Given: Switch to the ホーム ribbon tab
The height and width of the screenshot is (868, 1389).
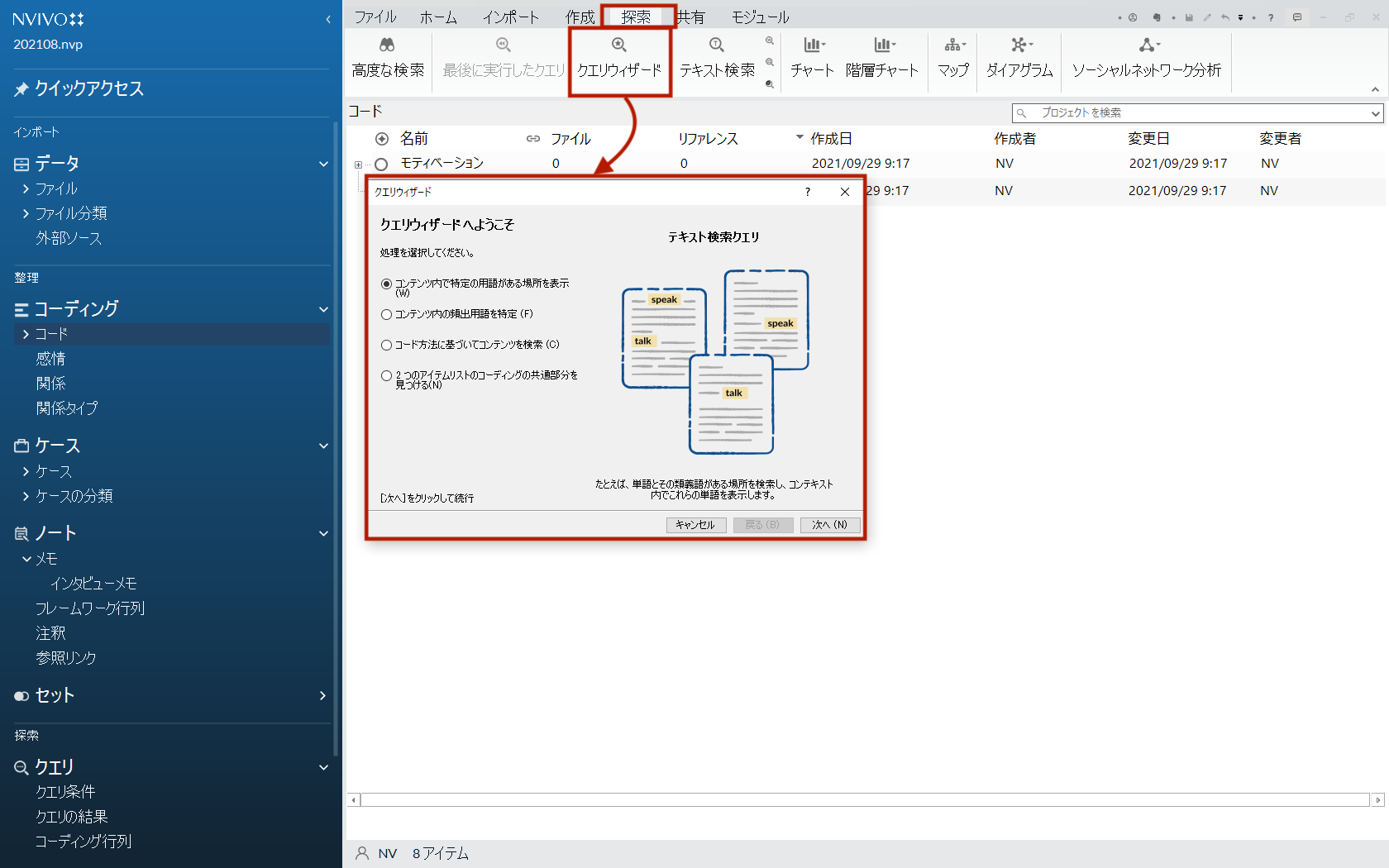Looking at the screenshot, I should (x=438, y=17).
